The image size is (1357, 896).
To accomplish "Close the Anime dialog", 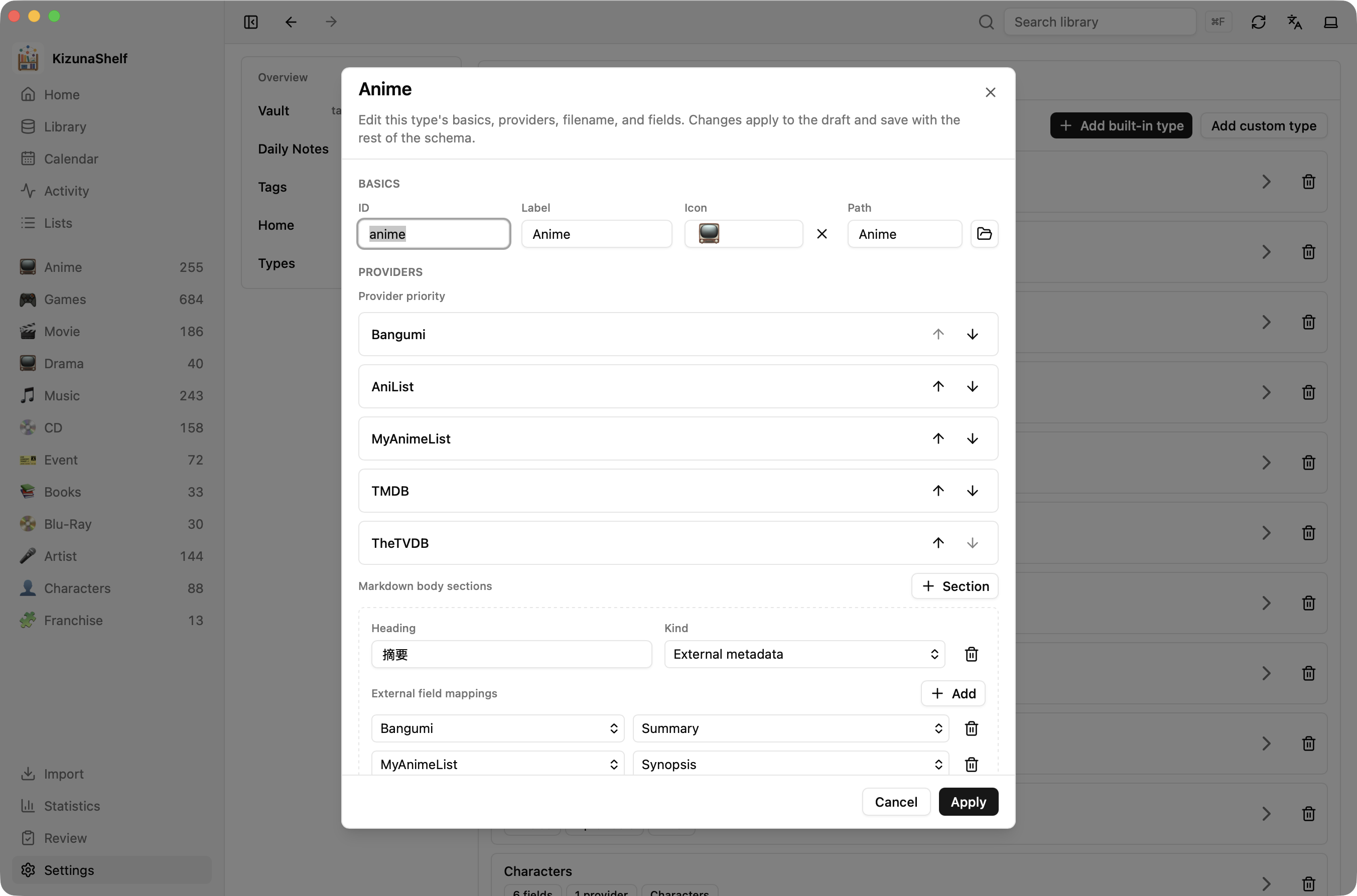I will coord(990,92).
